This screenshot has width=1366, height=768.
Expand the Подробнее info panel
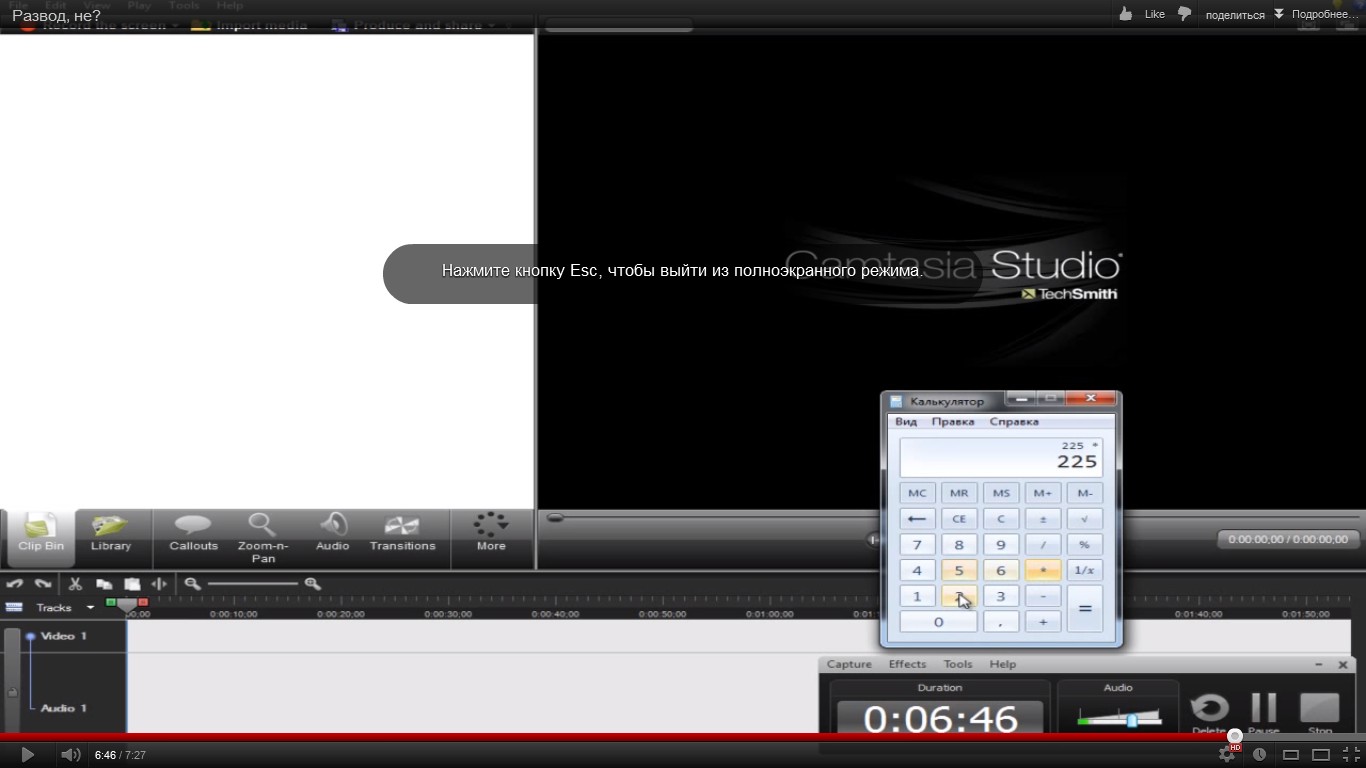pyautogui.click(x=1316, y=14)
